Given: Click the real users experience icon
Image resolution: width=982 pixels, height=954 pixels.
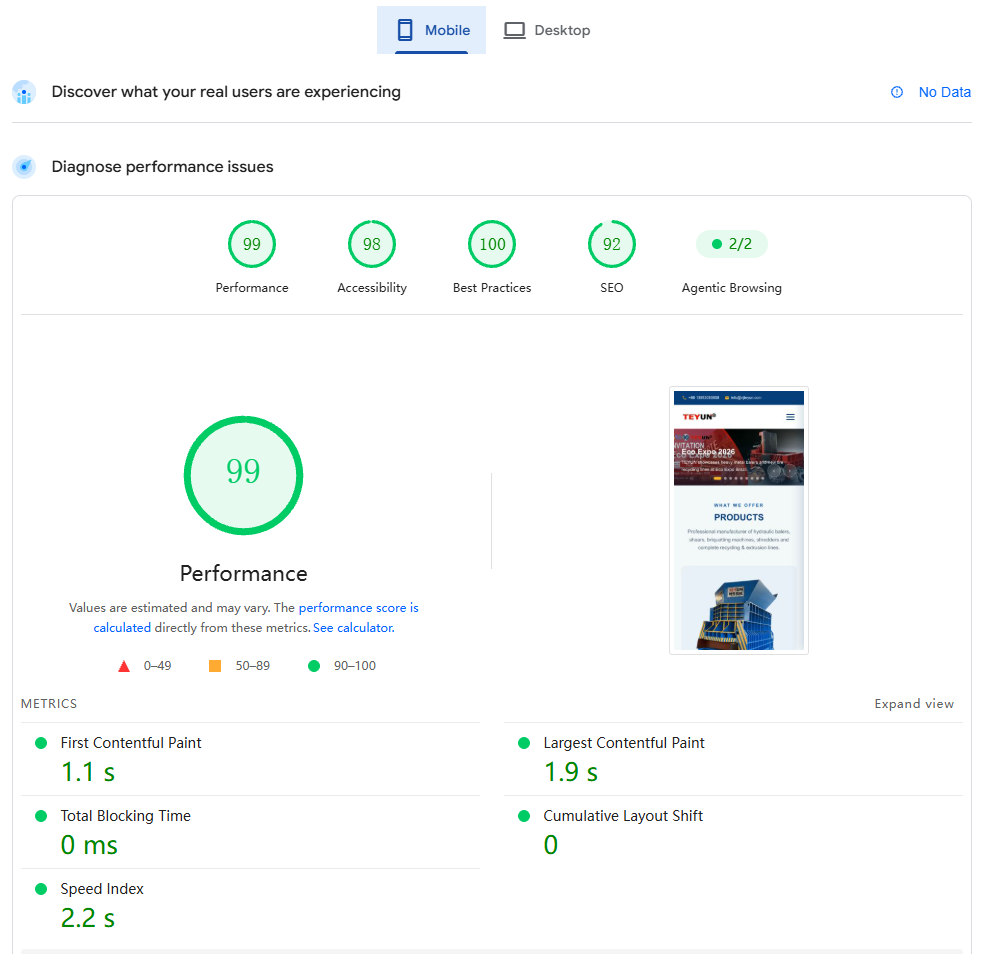Looking at the screenshot, I should click(24, 92).
